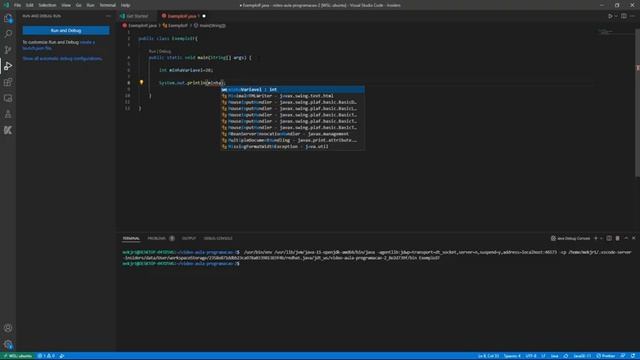
Task: Run the Java file with play icon
Action: [x=610, y=16]
